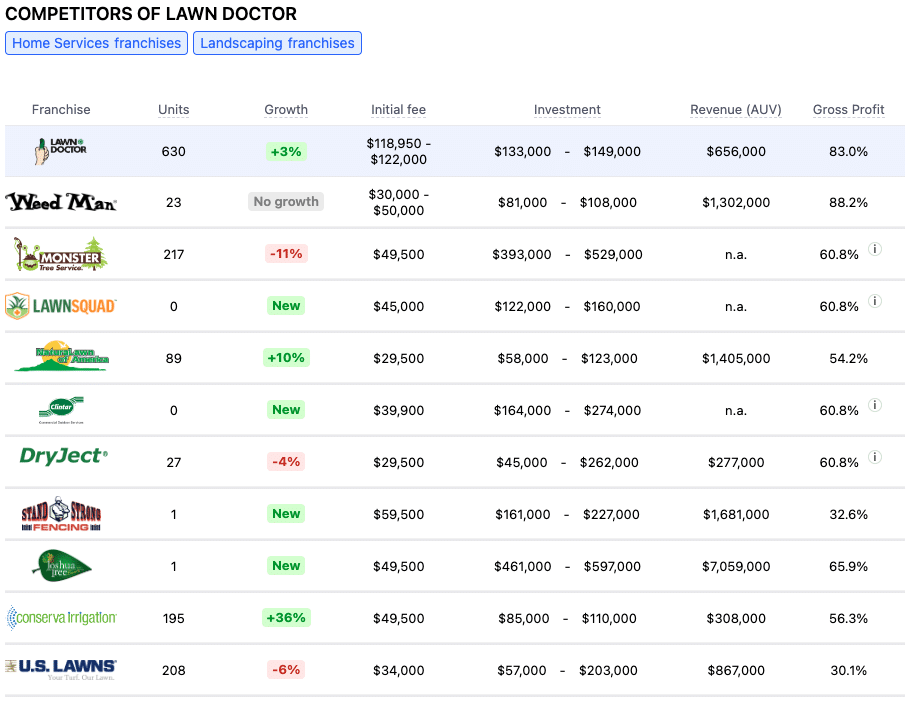This screenshot has height=707, width=910.
Task: Click the -4% growth badge
Action: pyautogui.click(x=286, y=461)
